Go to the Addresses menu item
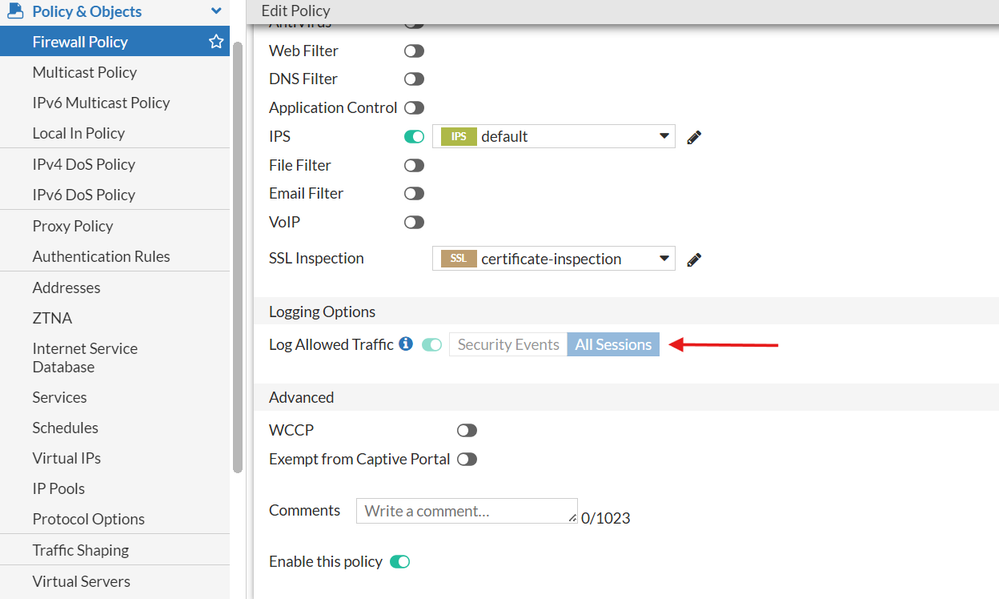 point(67,287)
